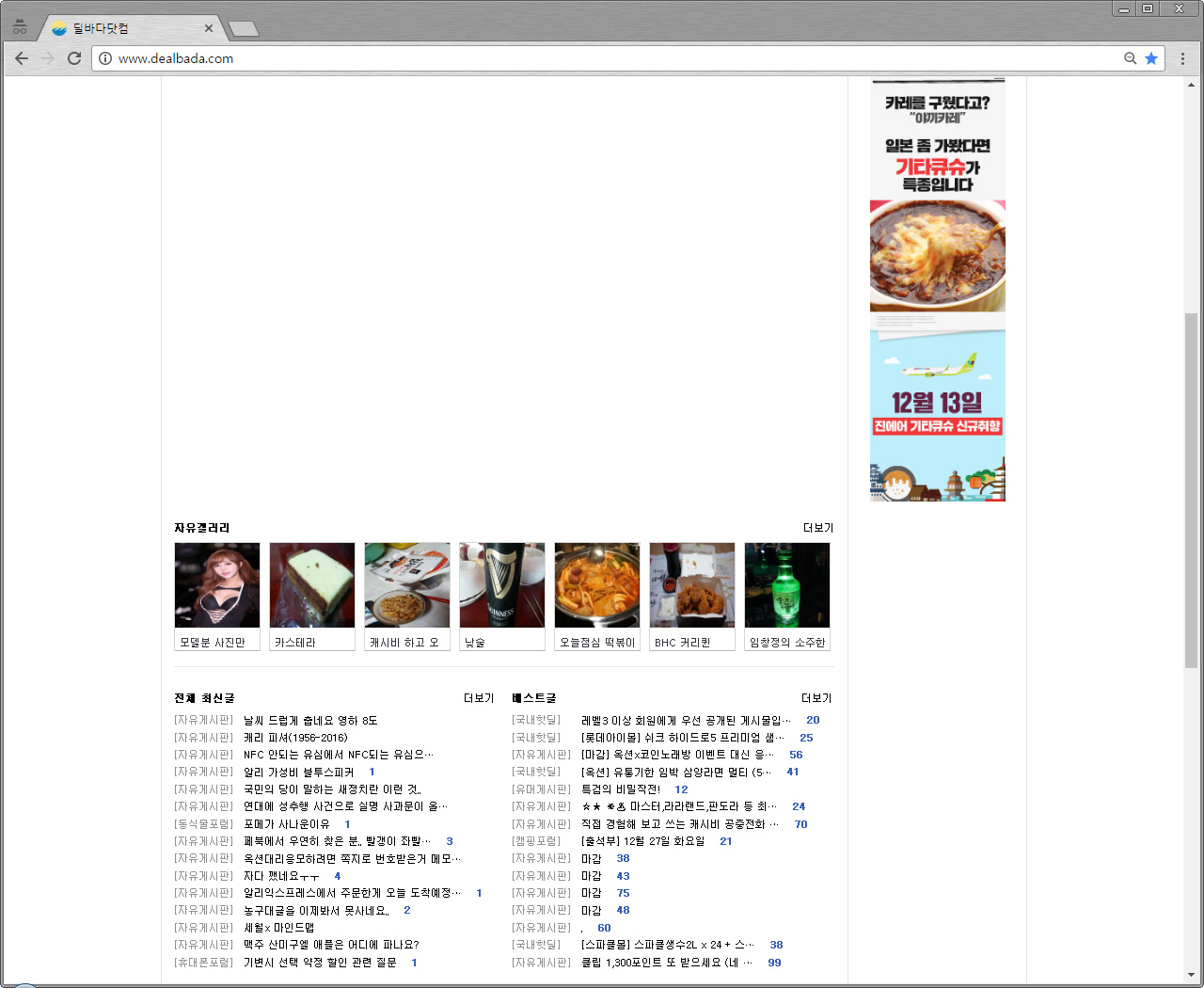Close the 딜바다닷컴 tab
Viewport: 1204px width, 988px height.
click(209, 28)
